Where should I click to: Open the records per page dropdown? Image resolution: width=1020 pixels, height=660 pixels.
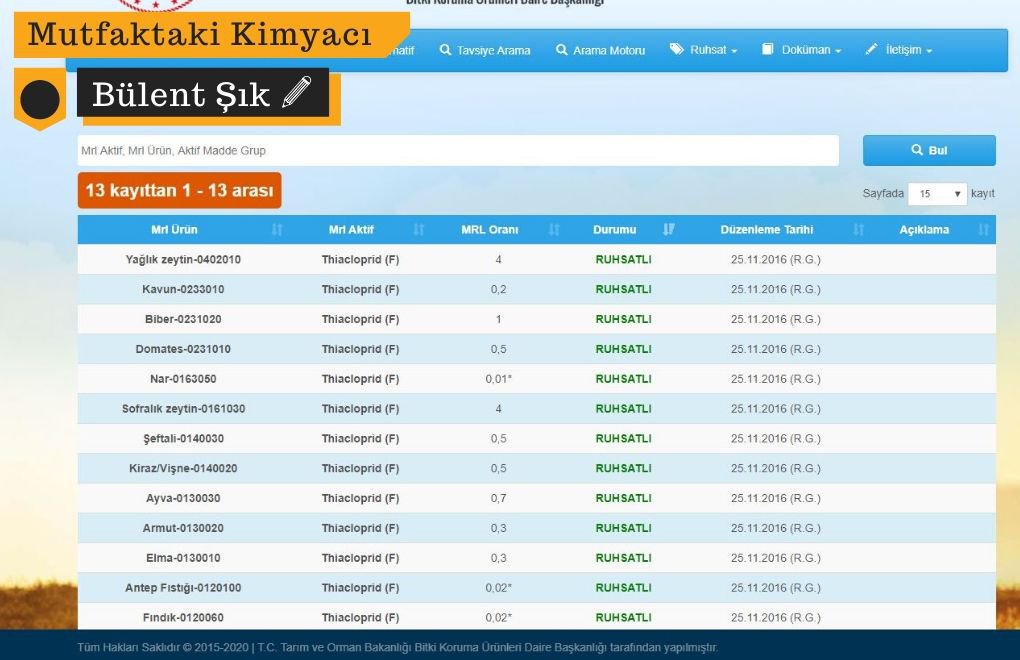(x=937, y=194)
